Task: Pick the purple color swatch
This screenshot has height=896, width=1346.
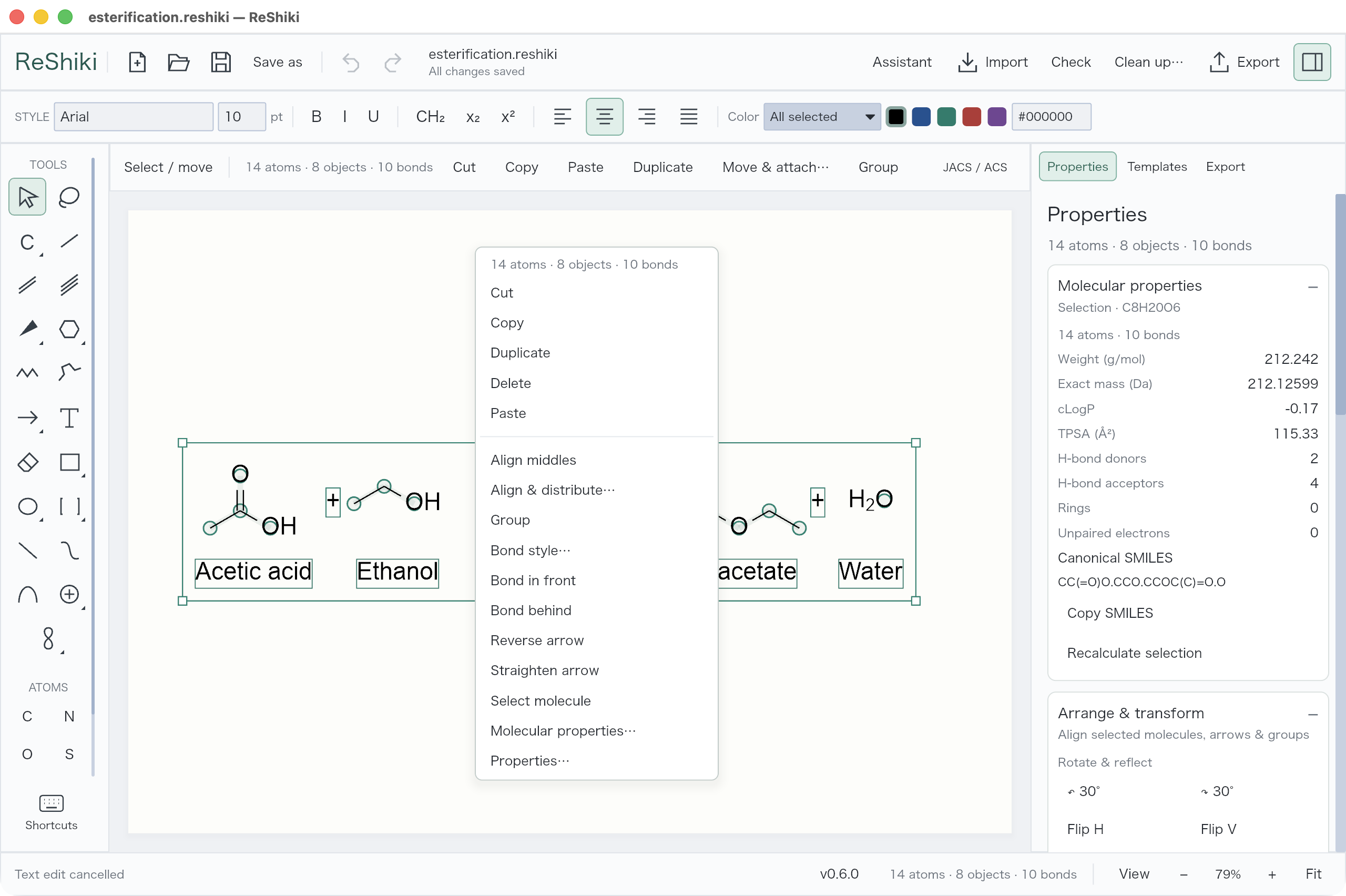Action: (x=996, y=117)
